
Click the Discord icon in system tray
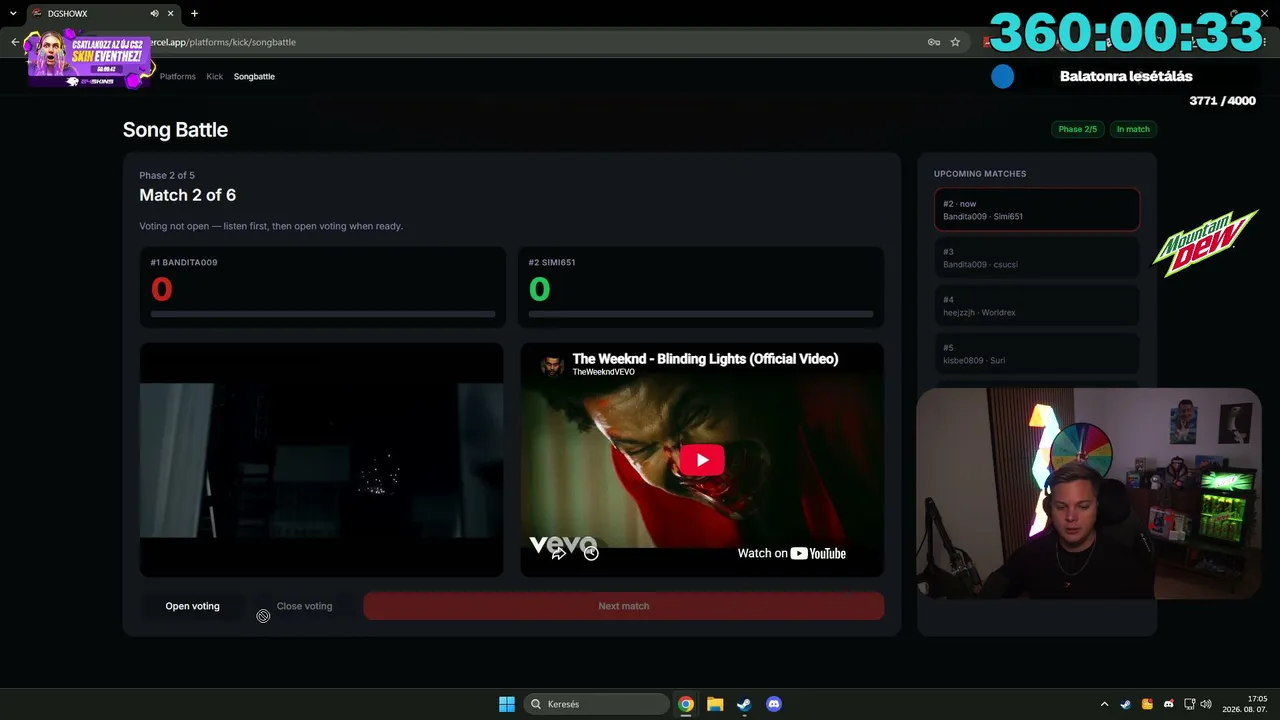click(x=1169, y=704)
